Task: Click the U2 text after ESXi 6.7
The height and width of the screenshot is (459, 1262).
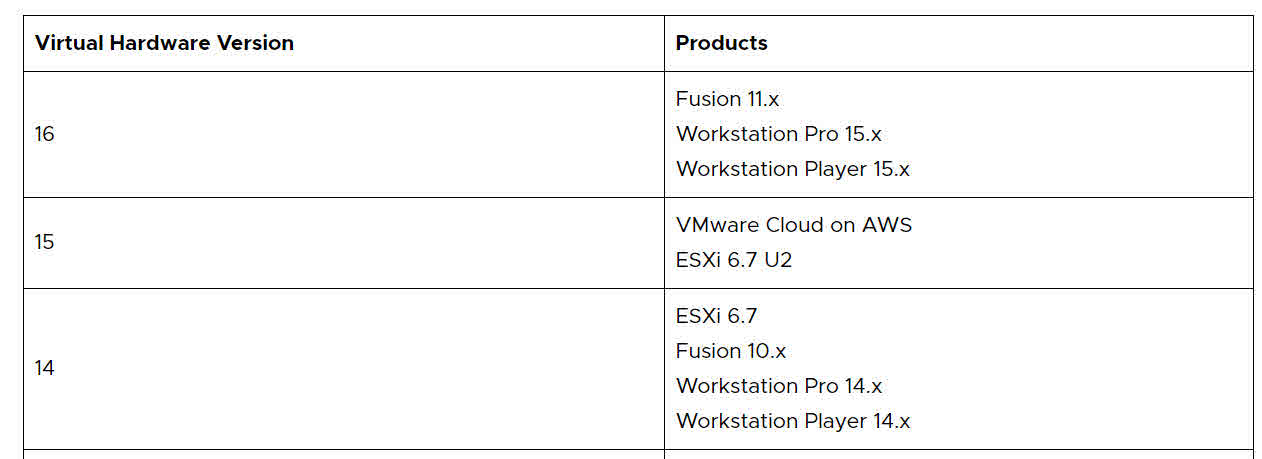Action: click(778, 260)
